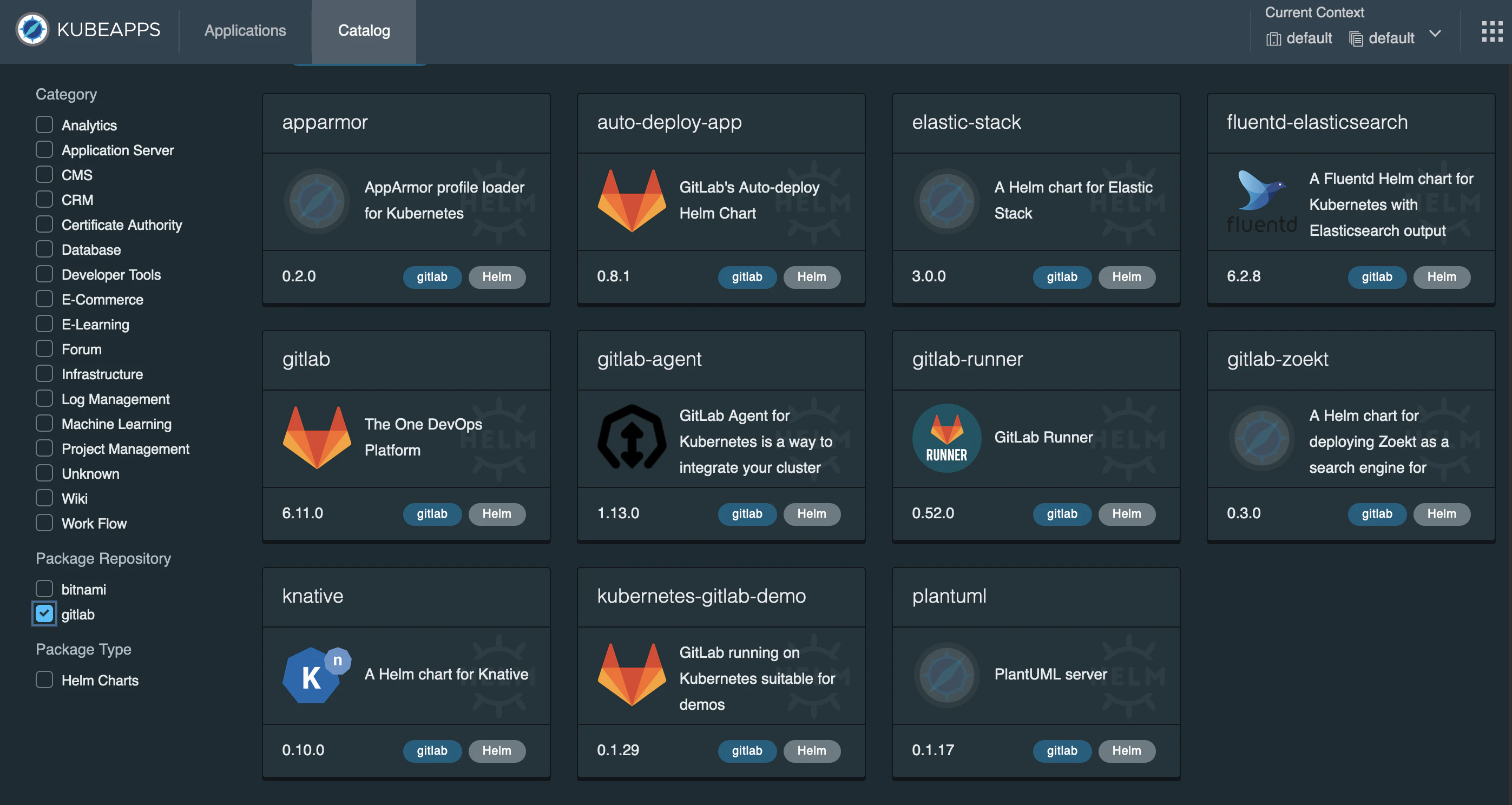Image resolution: width=1512 pixels, height=805 pixels.
Task: Tick the Certificate Authority checkbox
Action: pos(44,224)
